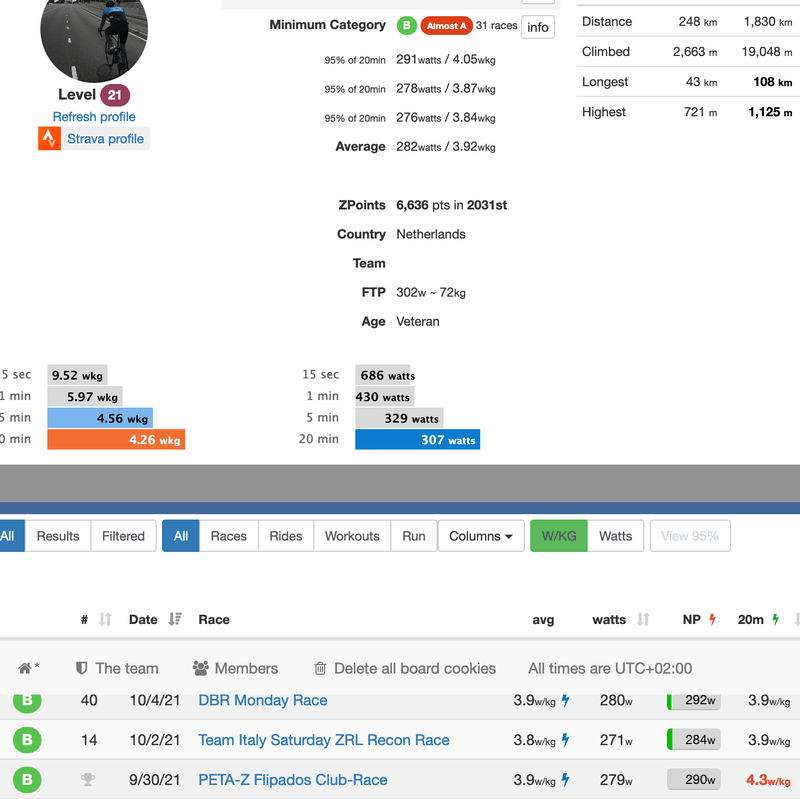The image size is (800, 799).
Task: Show only Run activities
Action: point(414,536)
